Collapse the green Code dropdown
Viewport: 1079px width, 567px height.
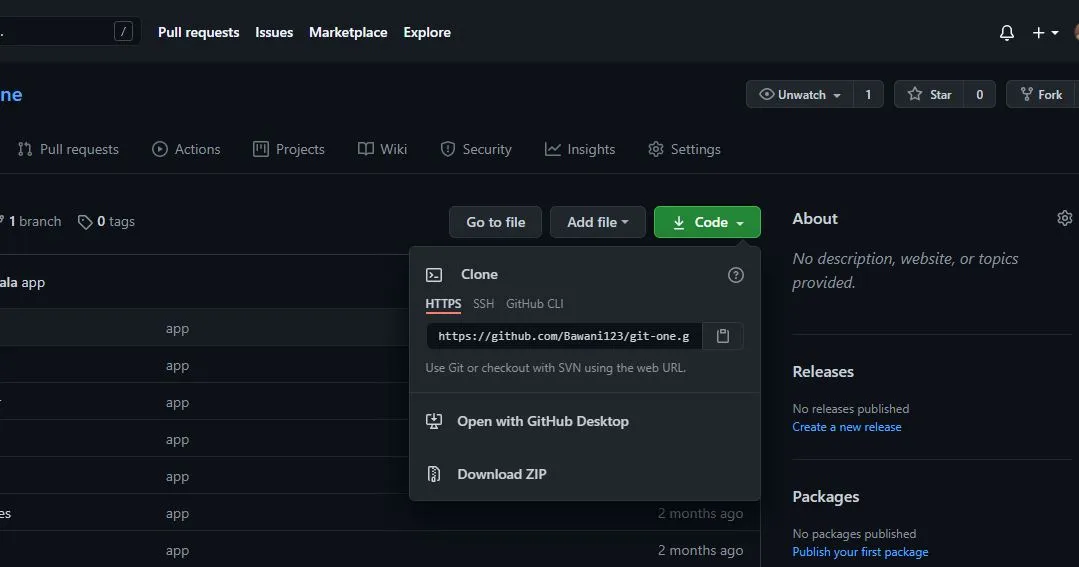(x=707, y=222)
